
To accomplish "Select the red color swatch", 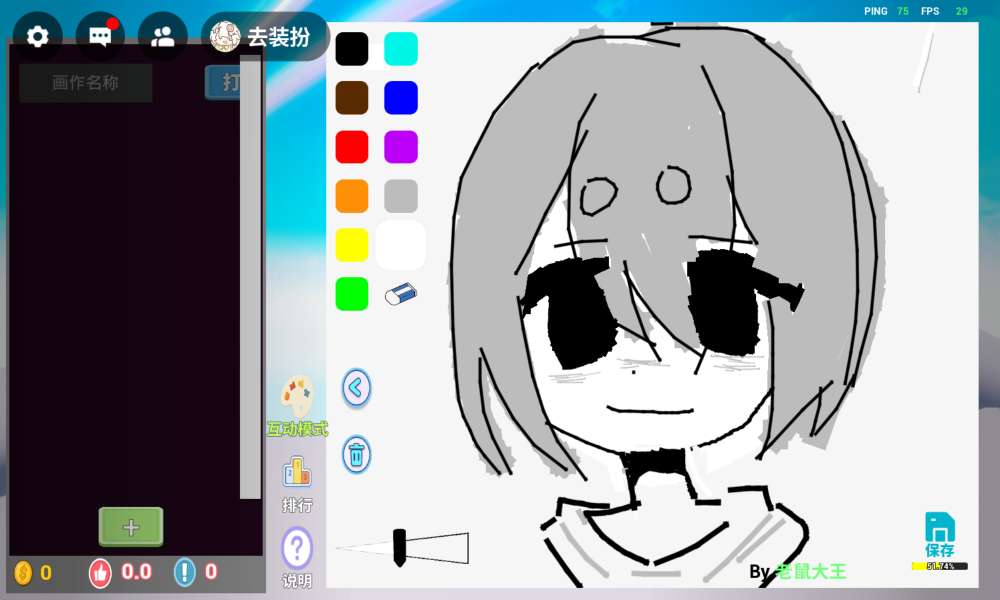I will (352, 147).
